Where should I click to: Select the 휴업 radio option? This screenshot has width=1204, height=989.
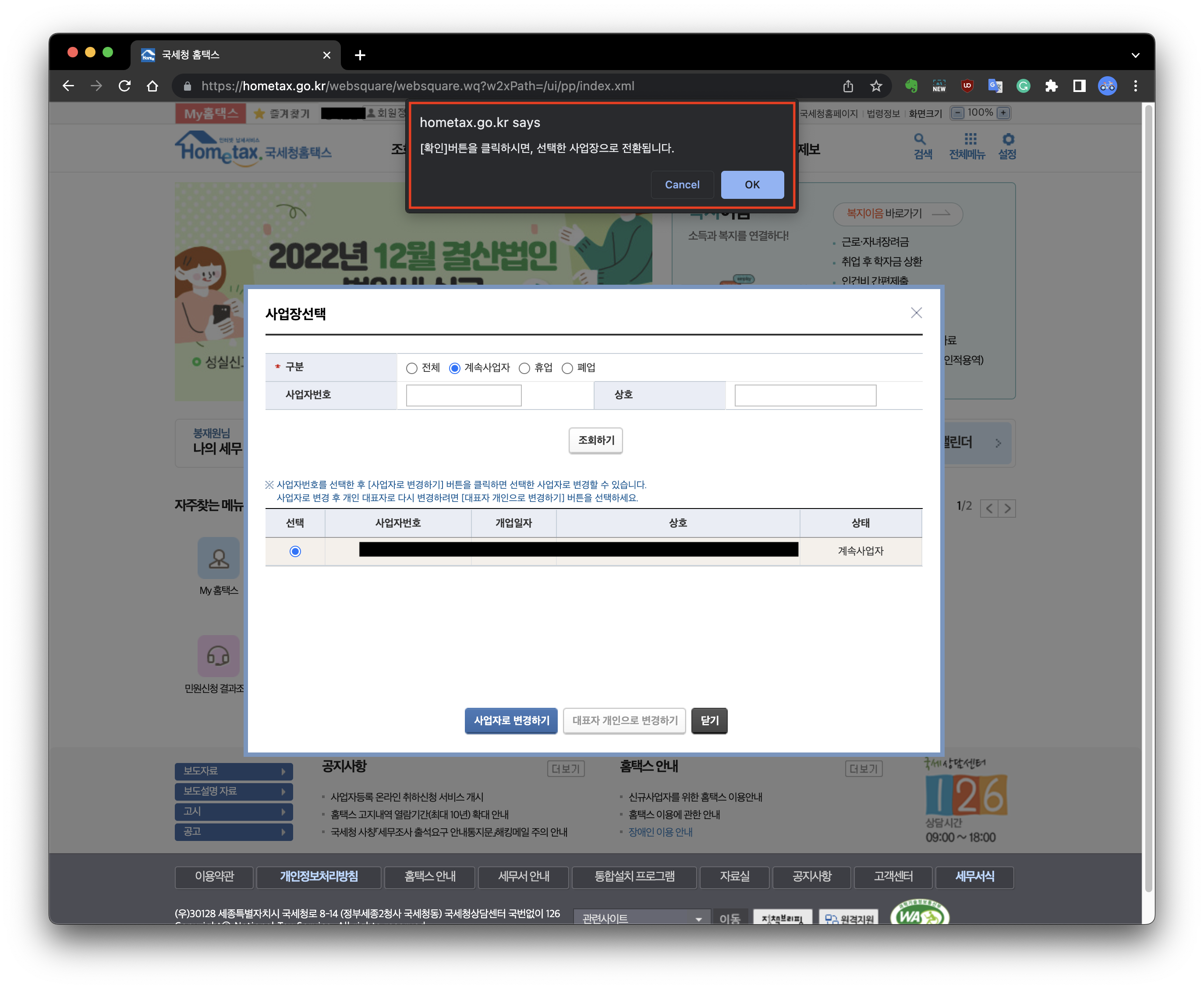coord(524,368)
